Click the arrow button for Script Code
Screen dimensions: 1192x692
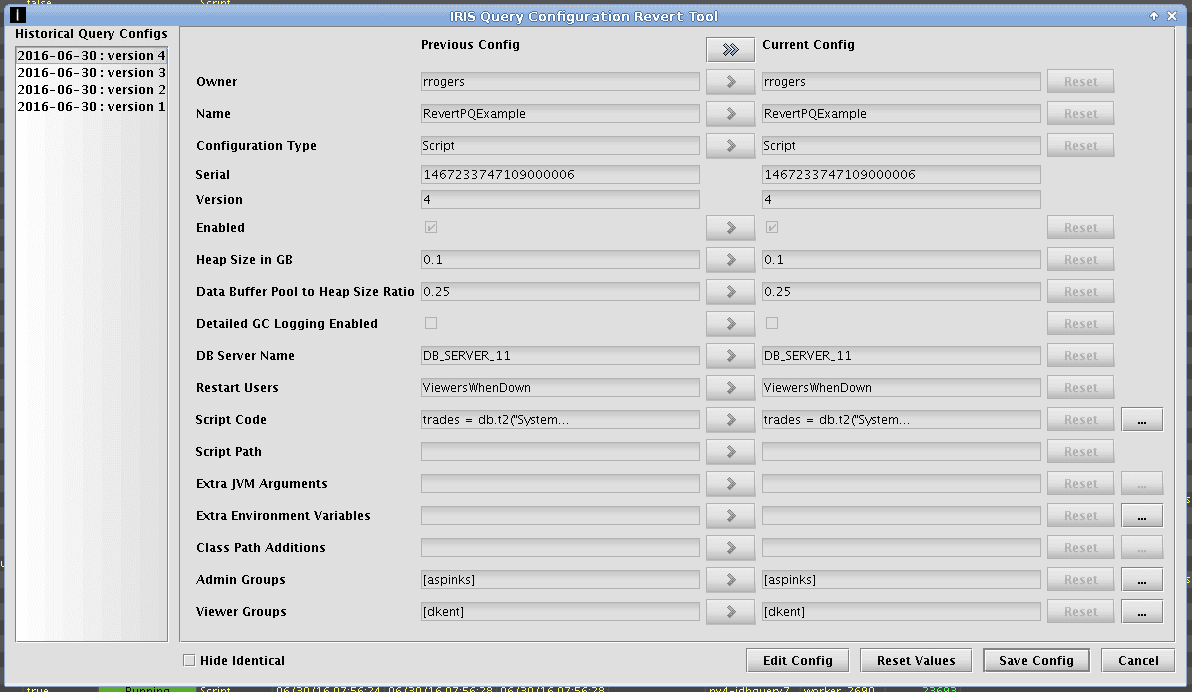coord(730,420)
